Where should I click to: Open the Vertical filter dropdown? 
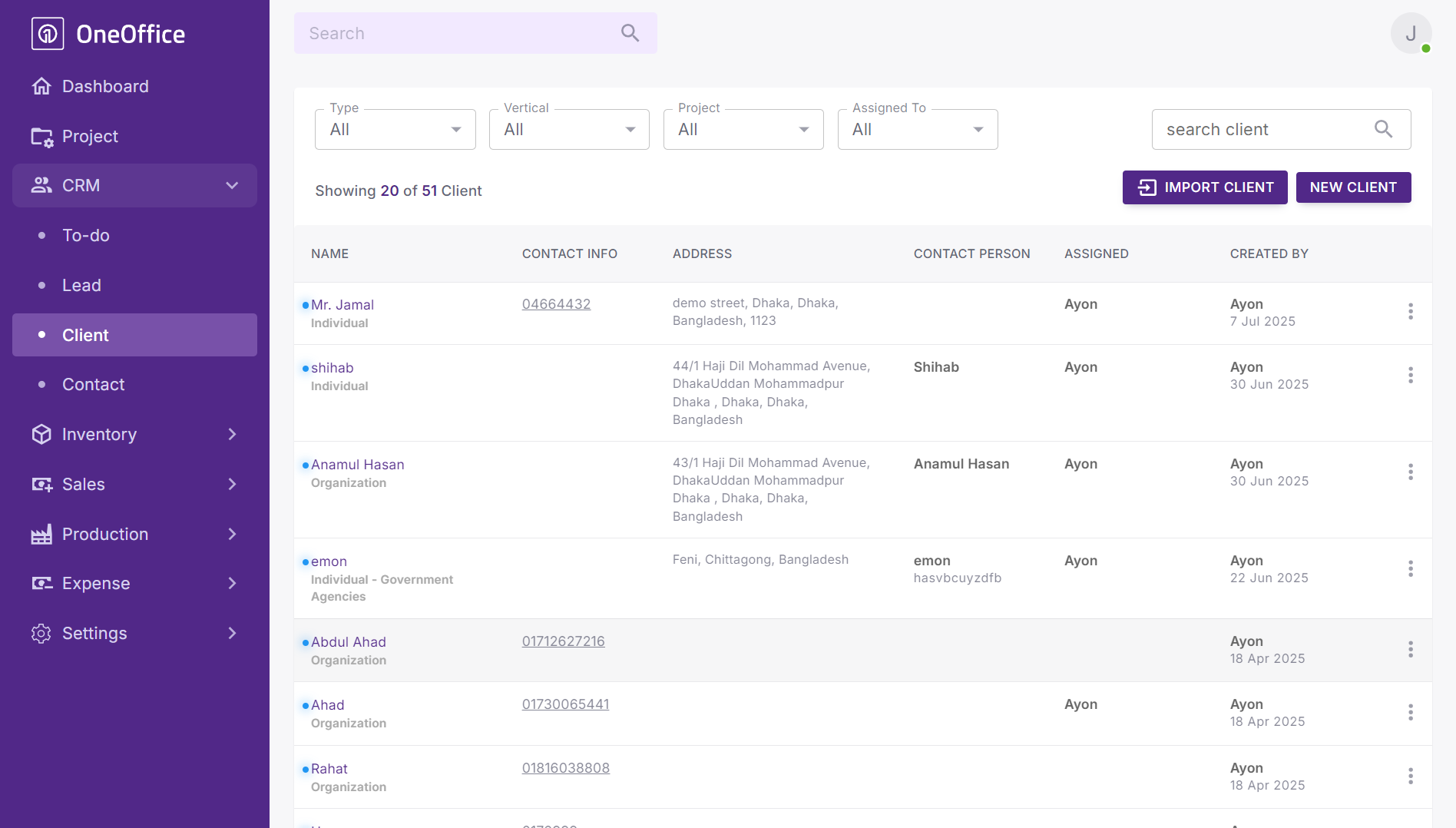click(569, 129)
